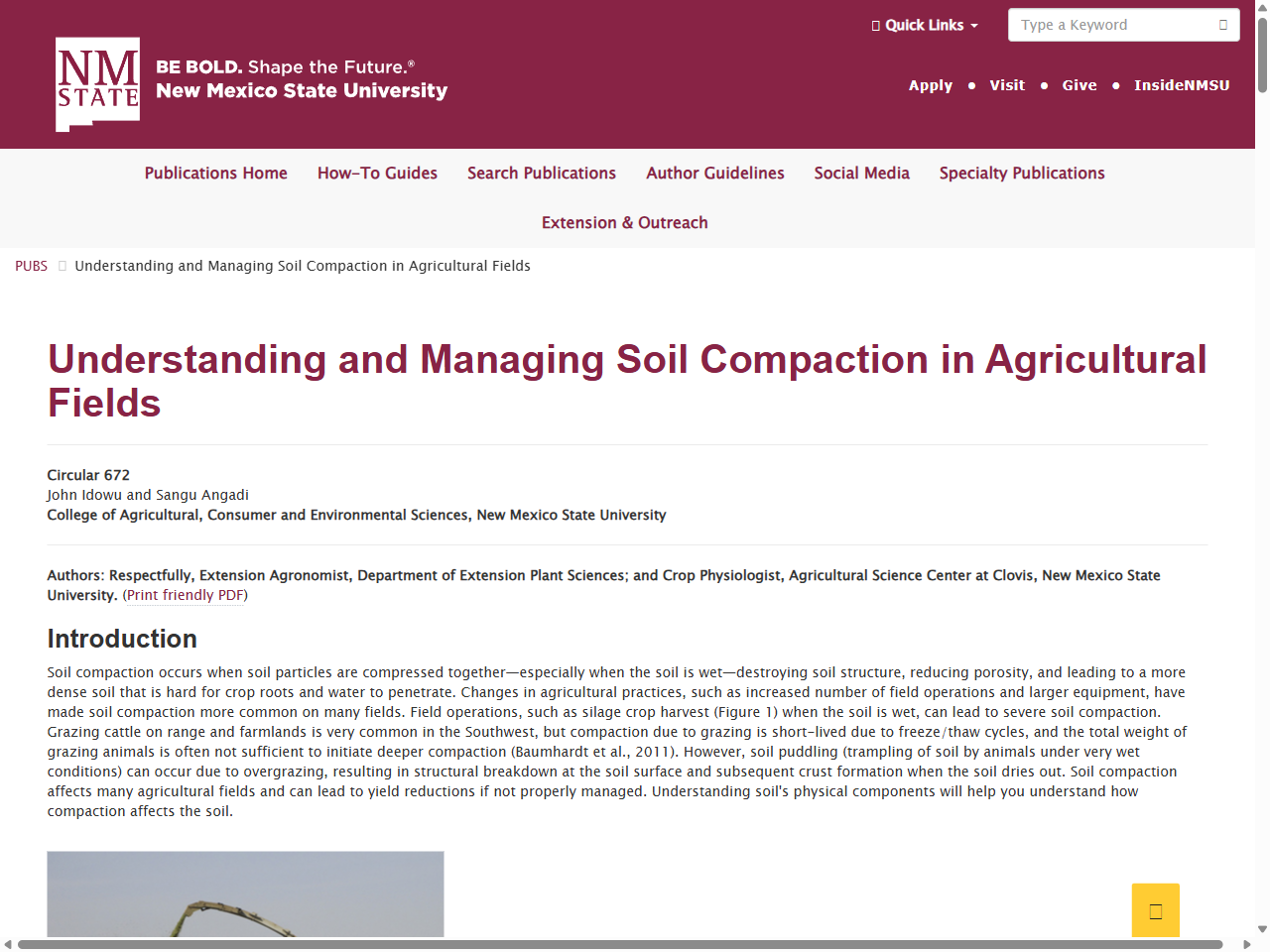Select Extension & Outreach
The width and height of the screenshot is (1270, 952).
pos(624,222)
